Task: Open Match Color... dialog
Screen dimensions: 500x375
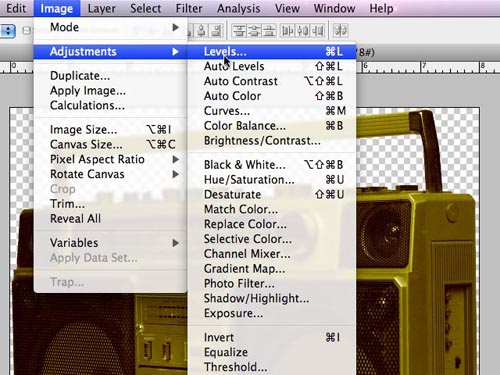Action: tap(272, 209)
